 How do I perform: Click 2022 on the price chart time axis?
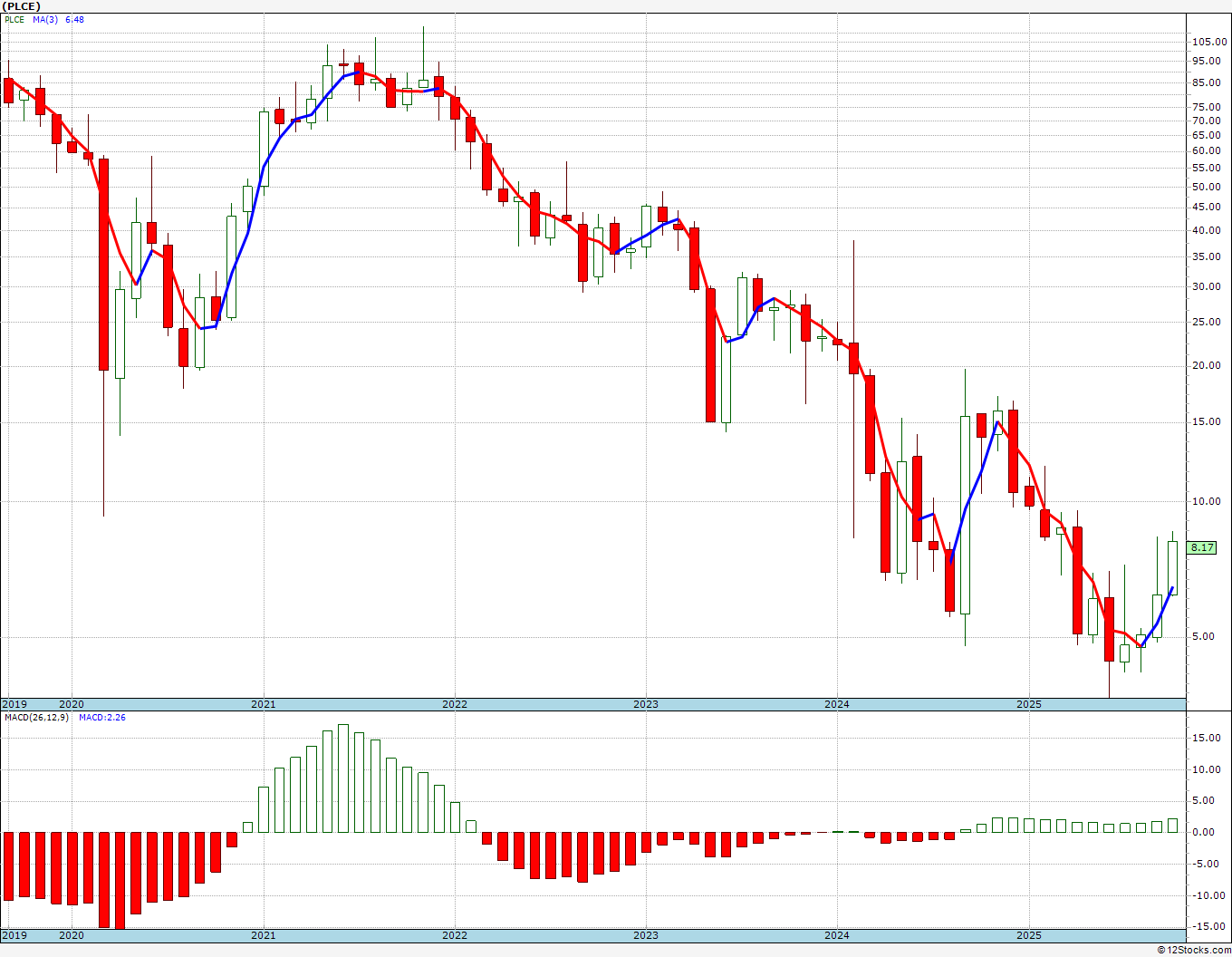pos(455,704)
